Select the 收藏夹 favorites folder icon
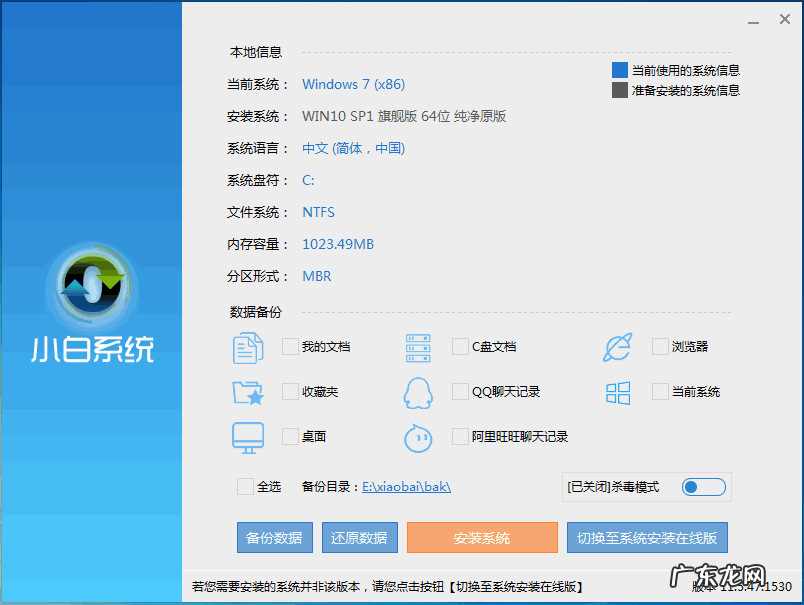The image size is (804, 605). [x=247, y=392]
